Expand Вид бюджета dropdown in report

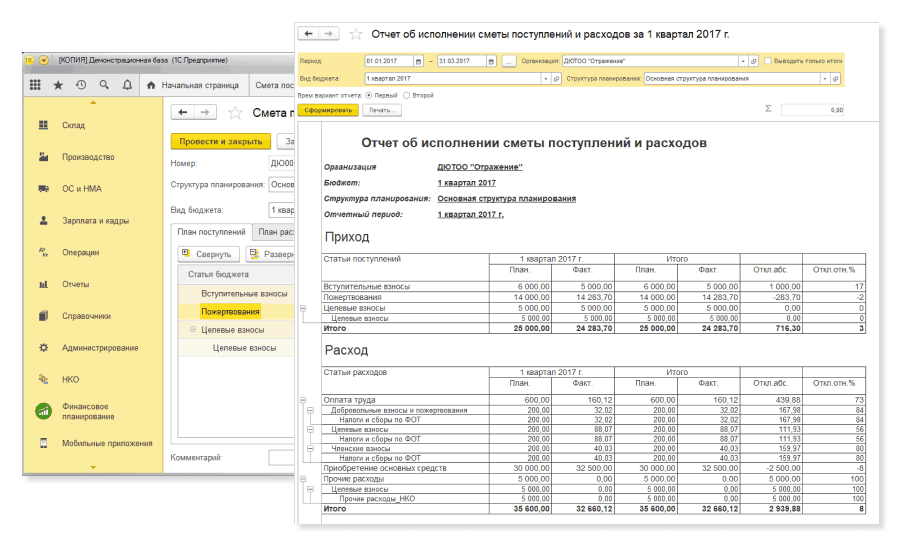tap(546, 79)
